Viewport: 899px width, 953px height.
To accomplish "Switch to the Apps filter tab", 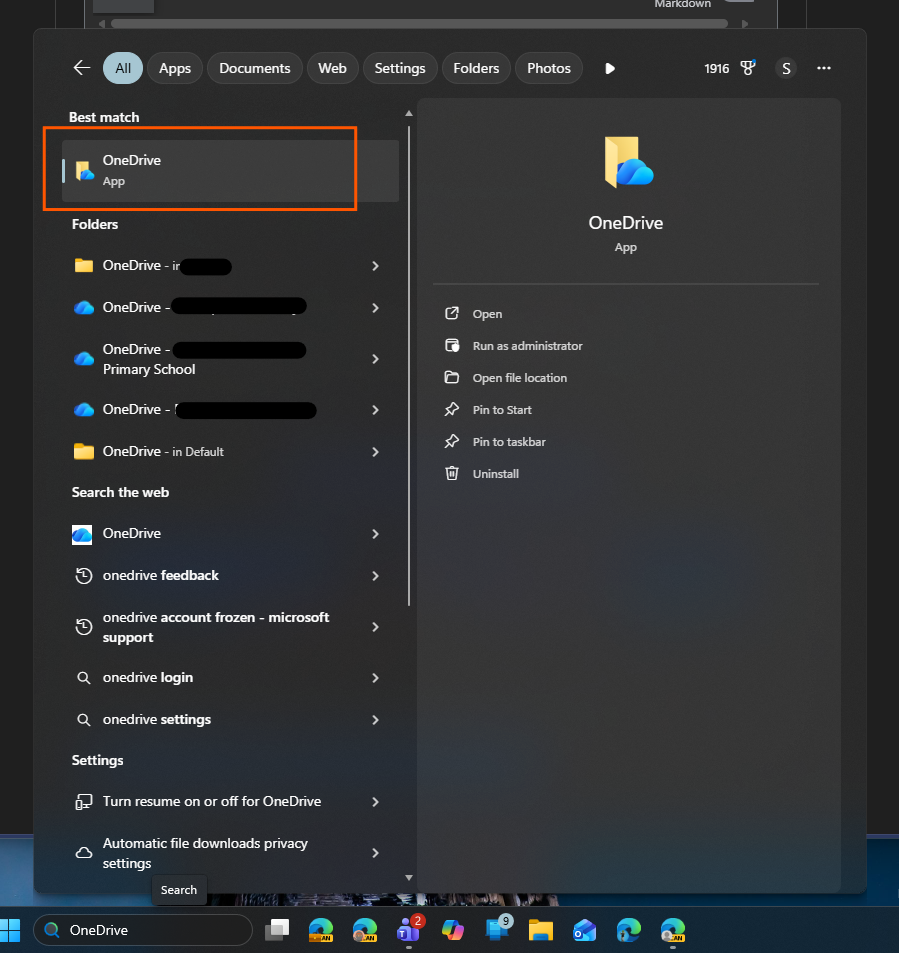I will [x=175, y=68].
